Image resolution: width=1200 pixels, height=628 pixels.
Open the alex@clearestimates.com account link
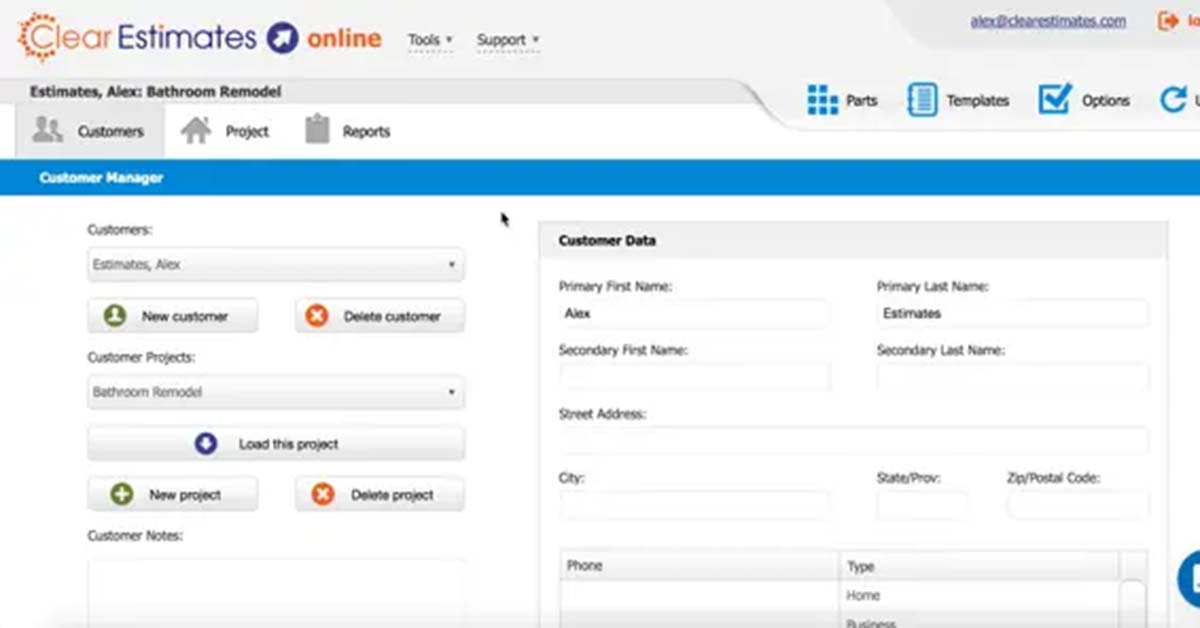point(1048,21)
